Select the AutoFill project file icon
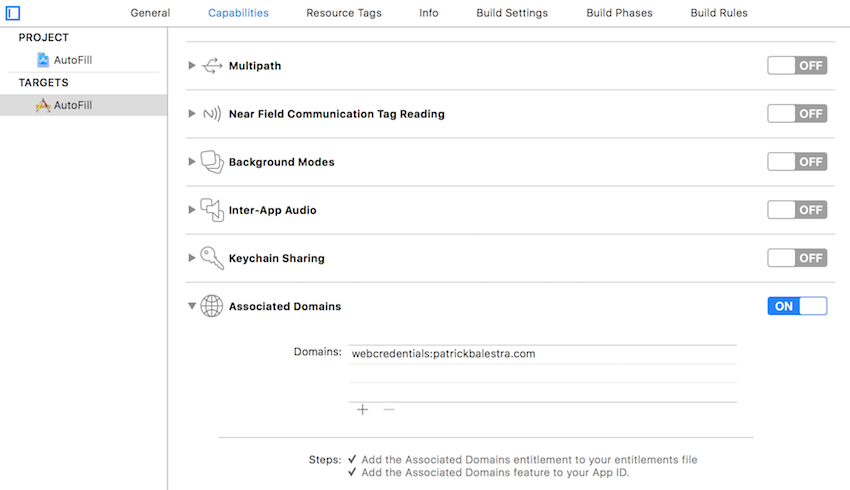 pyautogui.click(x=43, y=60)
